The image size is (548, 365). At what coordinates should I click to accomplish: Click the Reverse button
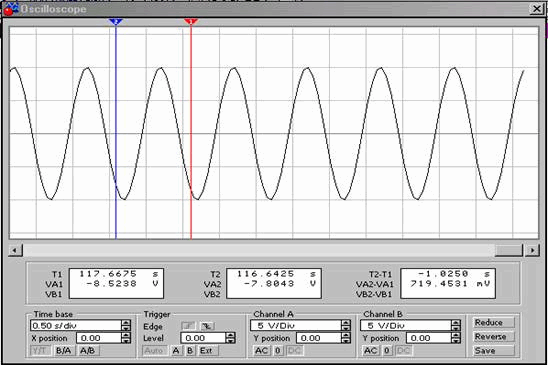coord(493,336)
